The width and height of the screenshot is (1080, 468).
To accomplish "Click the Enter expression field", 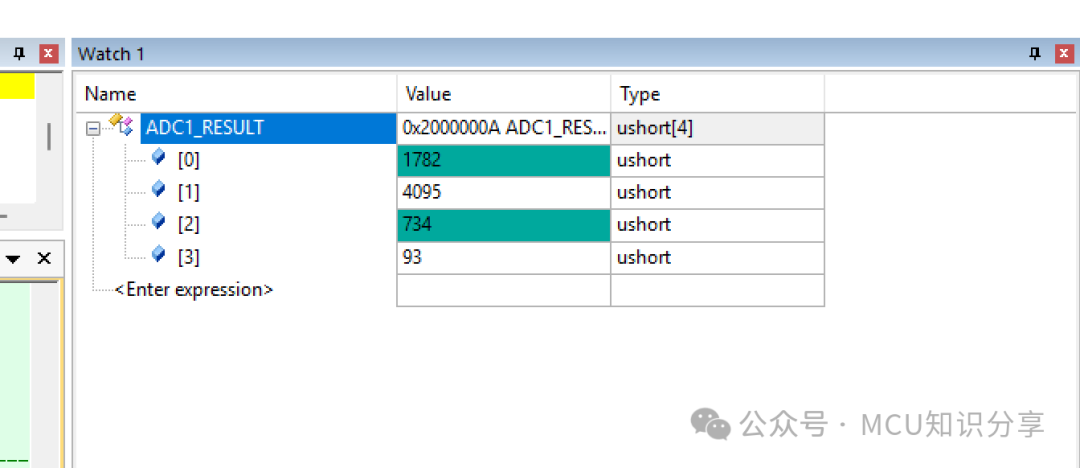I will [x=194, y=289].
